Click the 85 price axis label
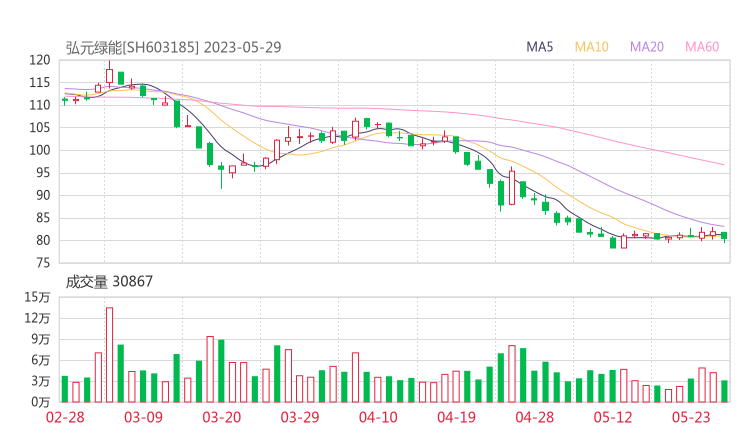Viewport: 740px width, 440px height. point(43,218)
